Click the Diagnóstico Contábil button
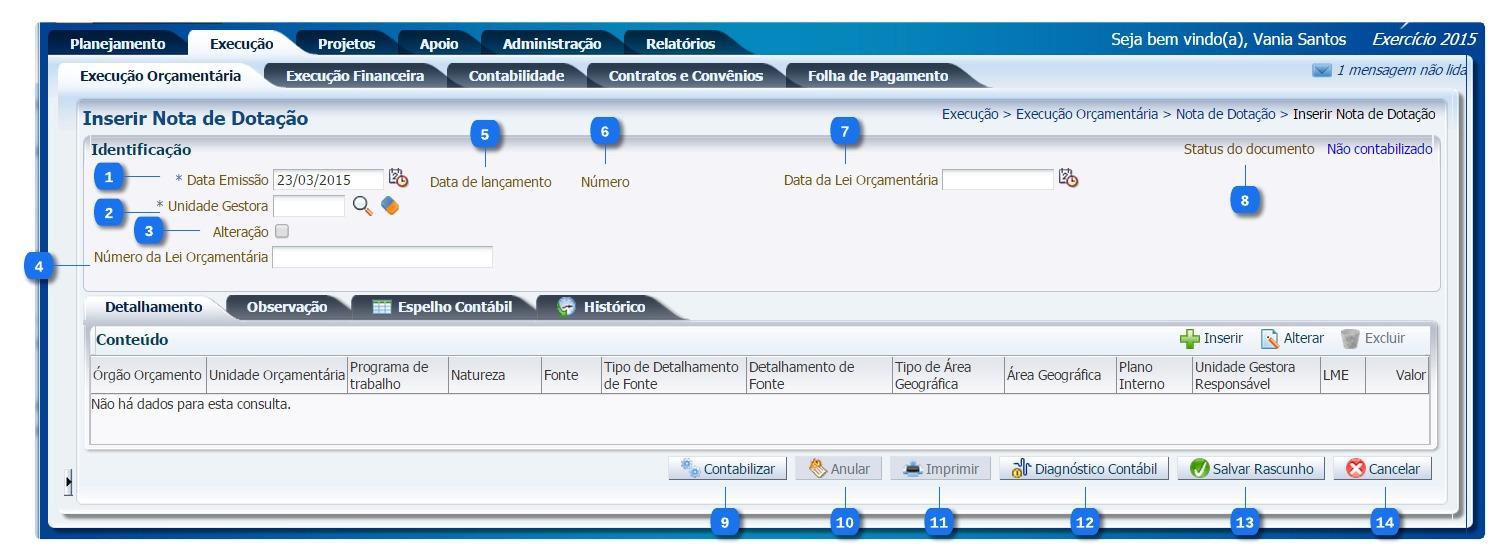1501x552 pixels. coord(1083,469)
